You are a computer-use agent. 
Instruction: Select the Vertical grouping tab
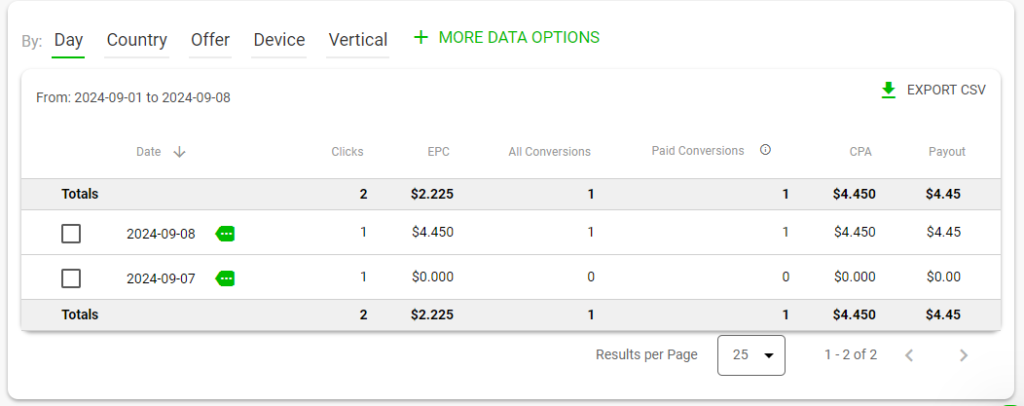[357, 40]
